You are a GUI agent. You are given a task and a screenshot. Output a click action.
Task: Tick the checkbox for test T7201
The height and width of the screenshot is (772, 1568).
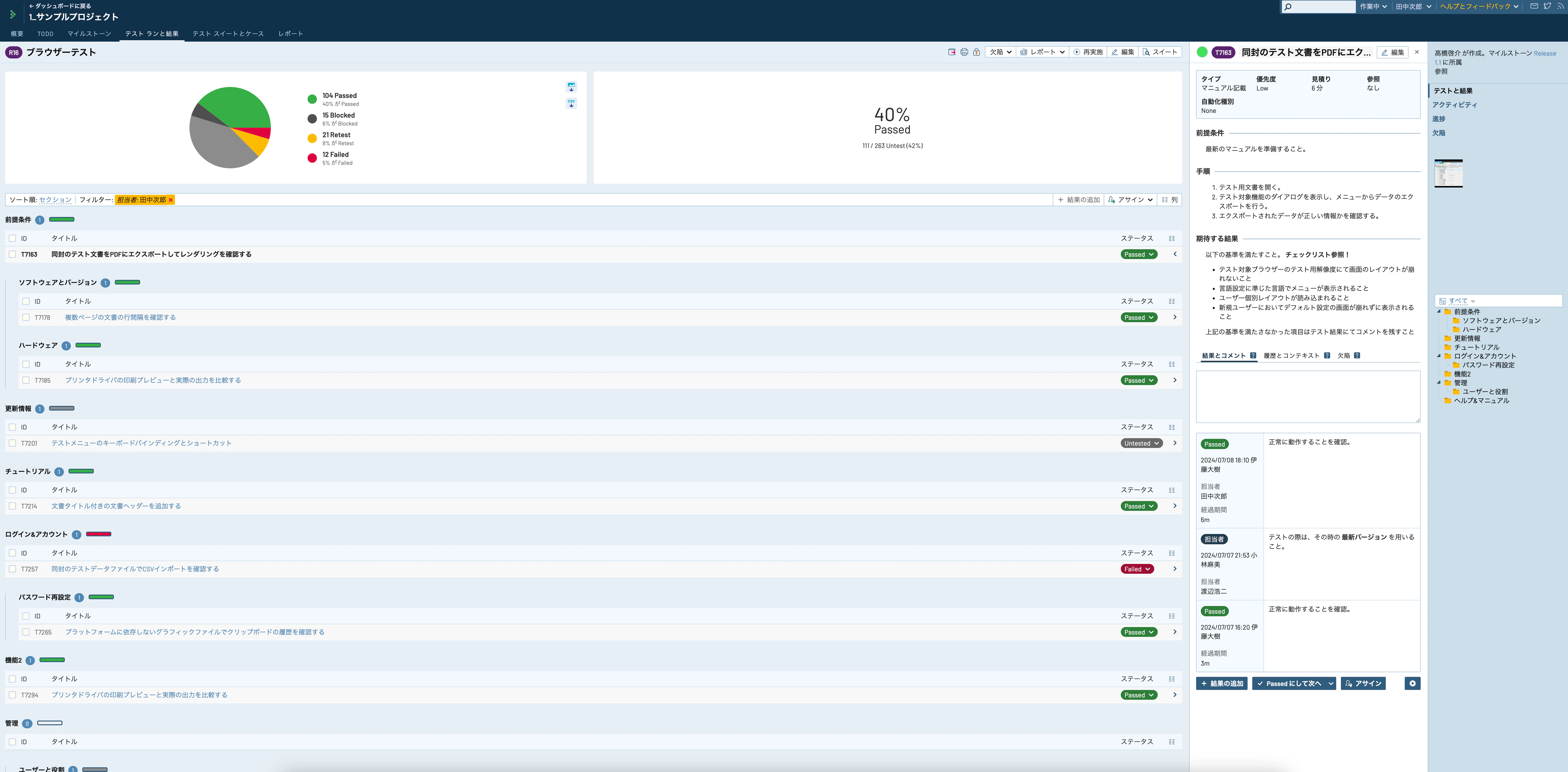12,443
